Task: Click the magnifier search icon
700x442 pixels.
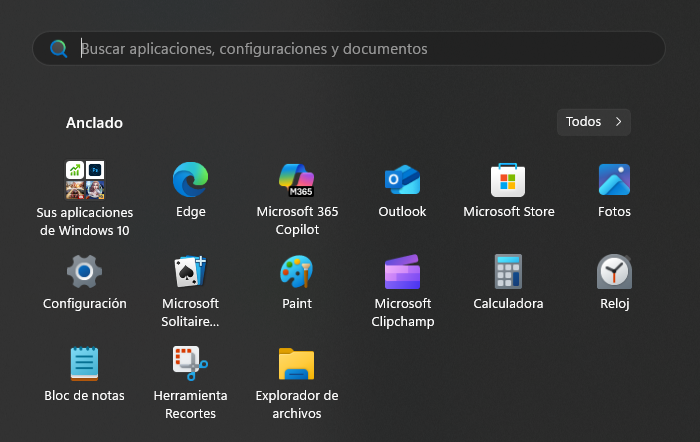Action: coord(58,49)
